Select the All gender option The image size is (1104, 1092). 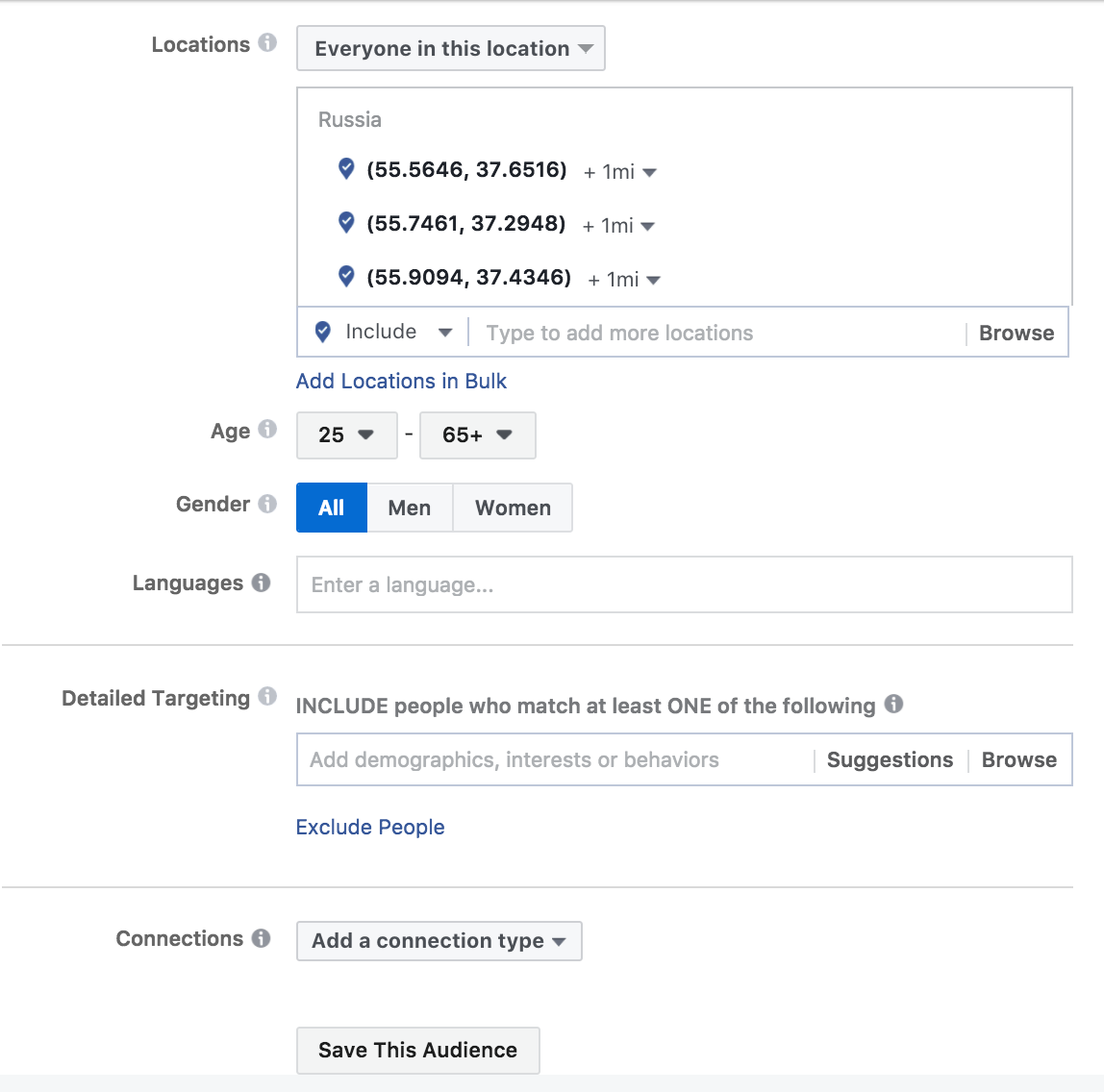[x=331, y=508]
